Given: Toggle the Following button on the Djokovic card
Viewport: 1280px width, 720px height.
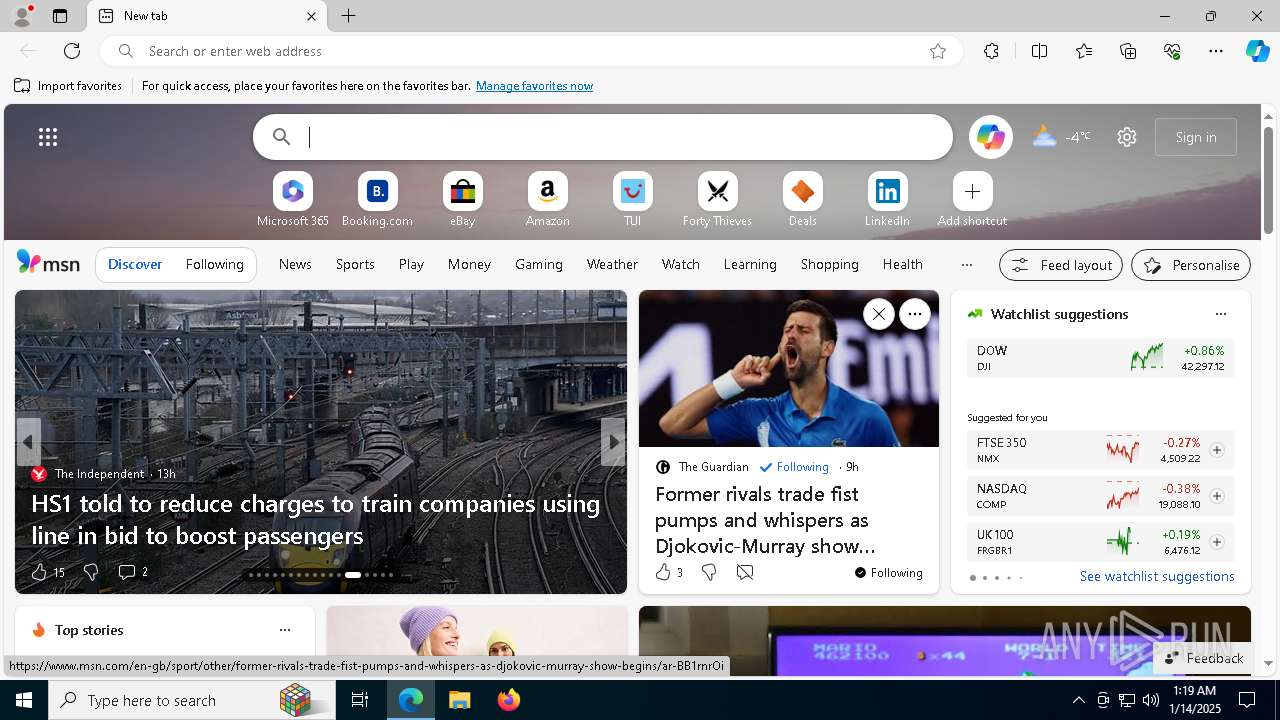Looking at the screenshot, I should point(888,573).
